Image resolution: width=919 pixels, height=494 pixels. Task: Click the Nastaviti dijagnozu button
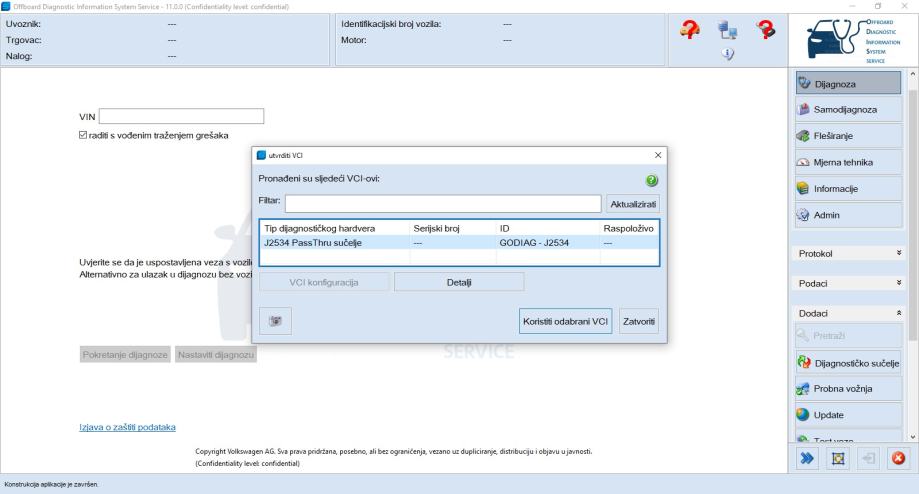(216, 355)
